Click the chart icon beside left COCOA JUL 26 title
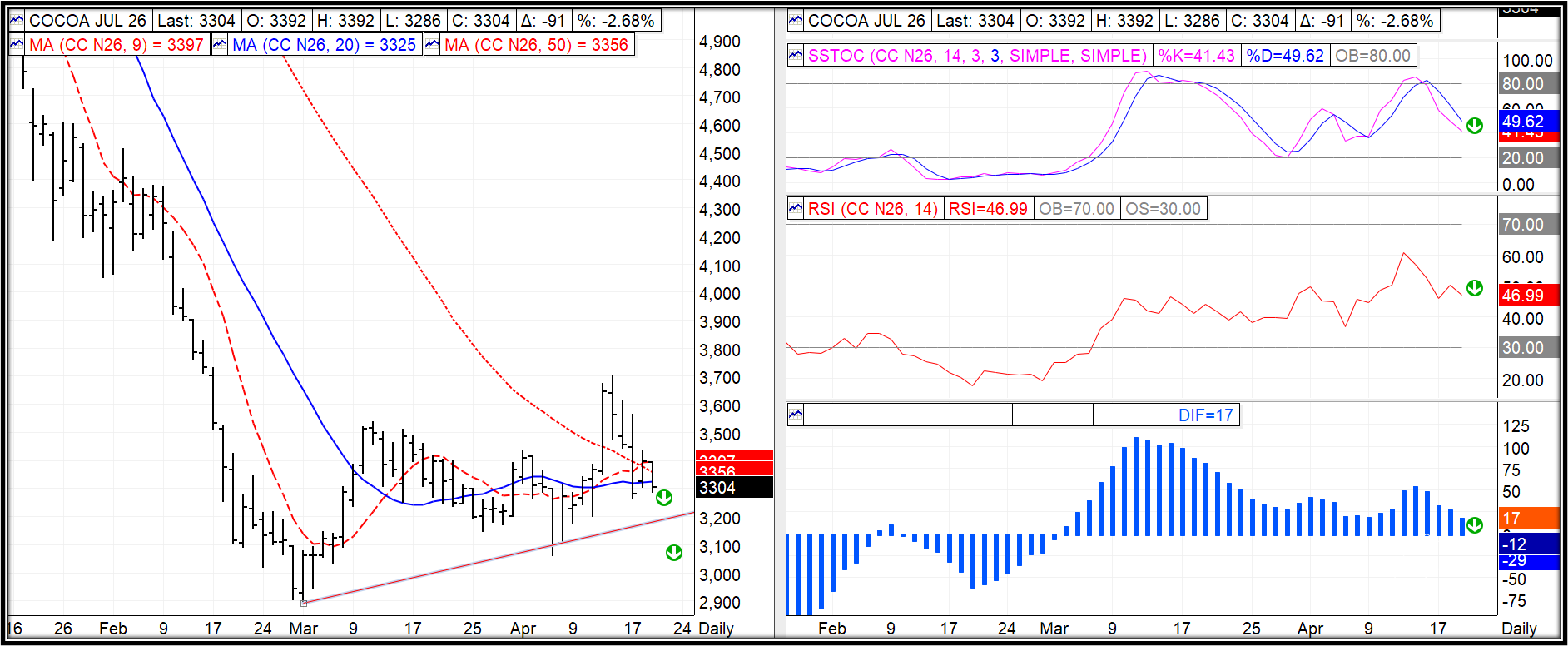This screenshot has width=1568, height=646. (17, 21)
